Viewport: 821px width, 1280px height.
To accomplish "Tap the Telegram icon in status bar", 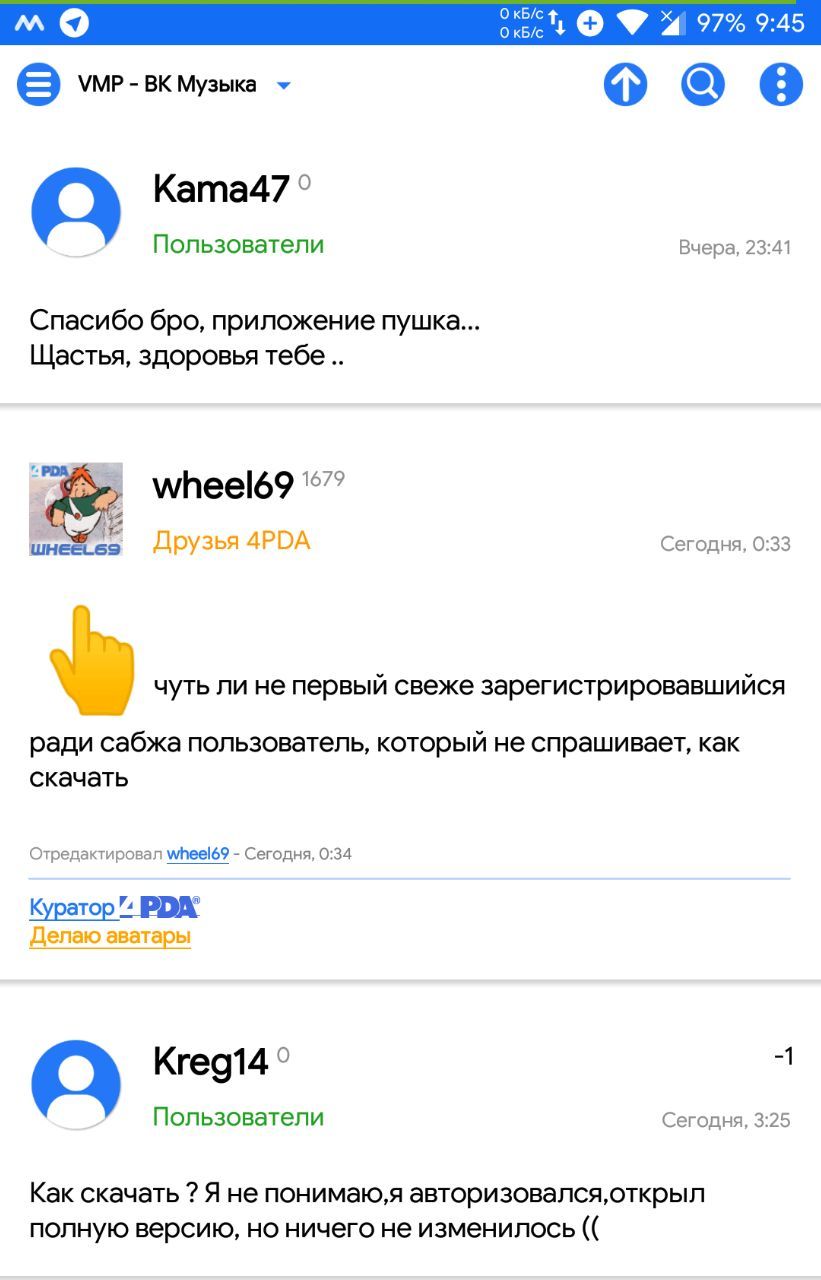I will pos(74,22).
